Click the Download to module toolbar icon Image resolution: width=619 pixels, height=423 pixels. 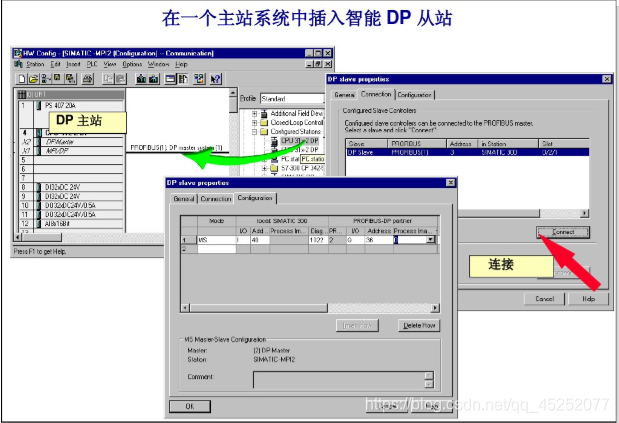coord(141,79)
